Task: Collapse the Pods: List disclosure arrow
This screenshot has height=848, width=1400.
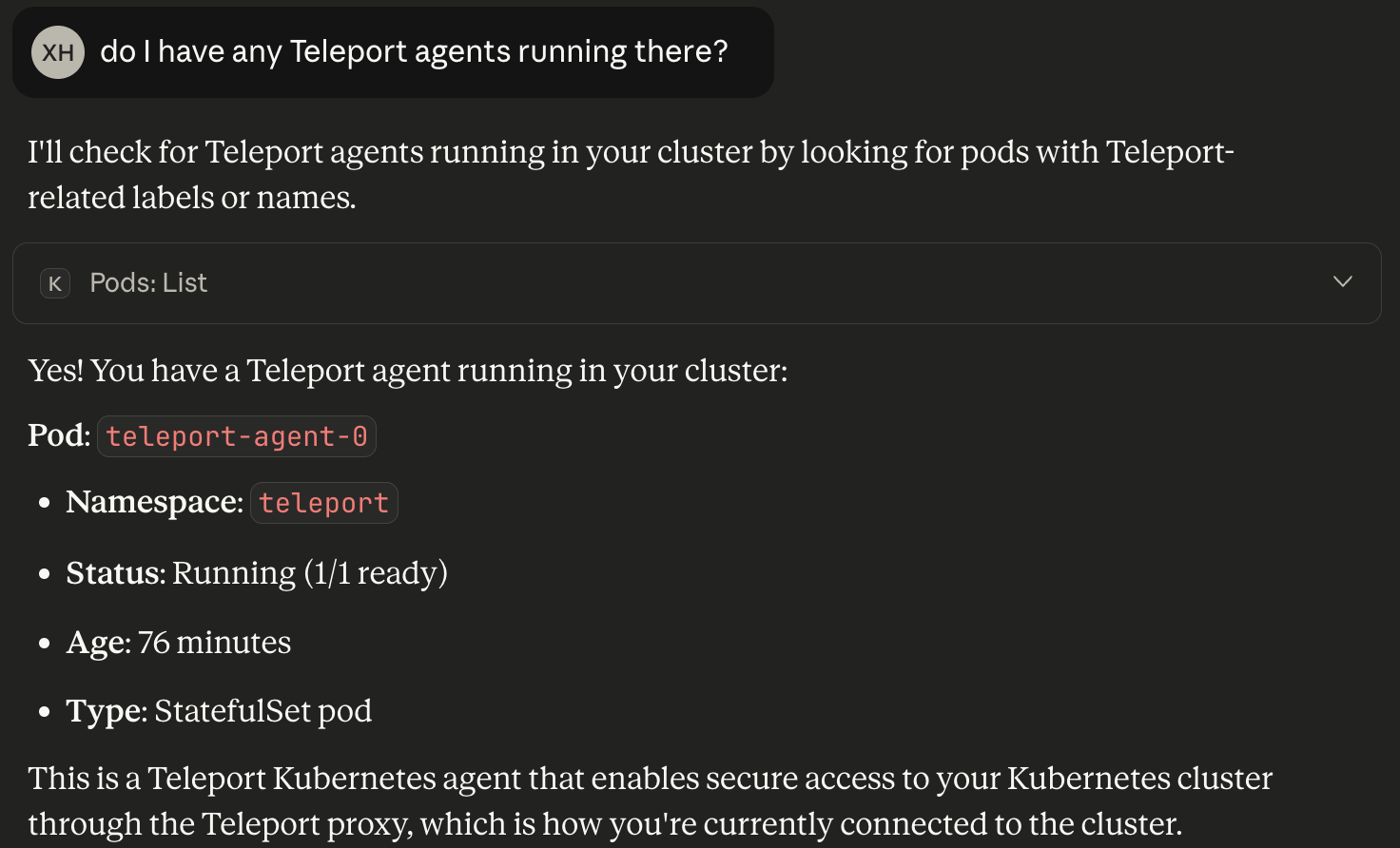Action: coord(1342,281)
